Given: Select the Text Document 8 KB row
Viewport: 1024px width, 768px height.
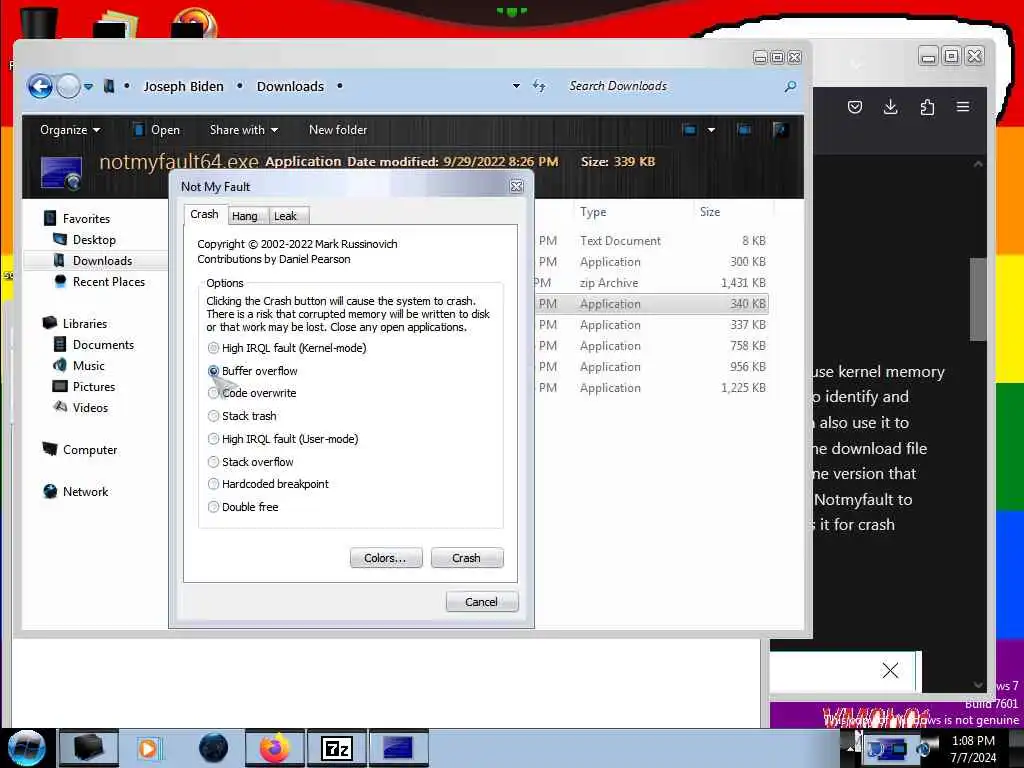Looking at the screenshot, I should pyautogui.click(x=652, y=240).
